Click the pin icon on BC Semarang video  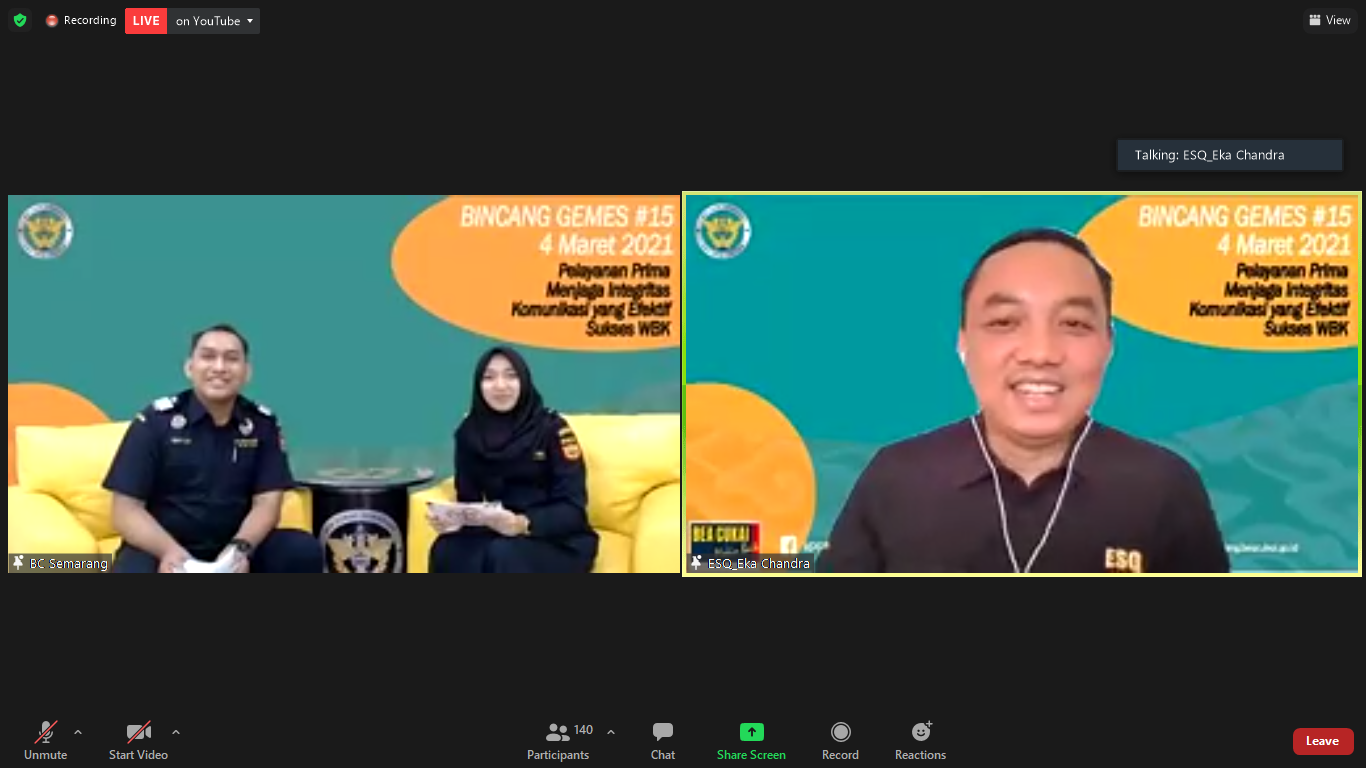[x=18, y=563]
